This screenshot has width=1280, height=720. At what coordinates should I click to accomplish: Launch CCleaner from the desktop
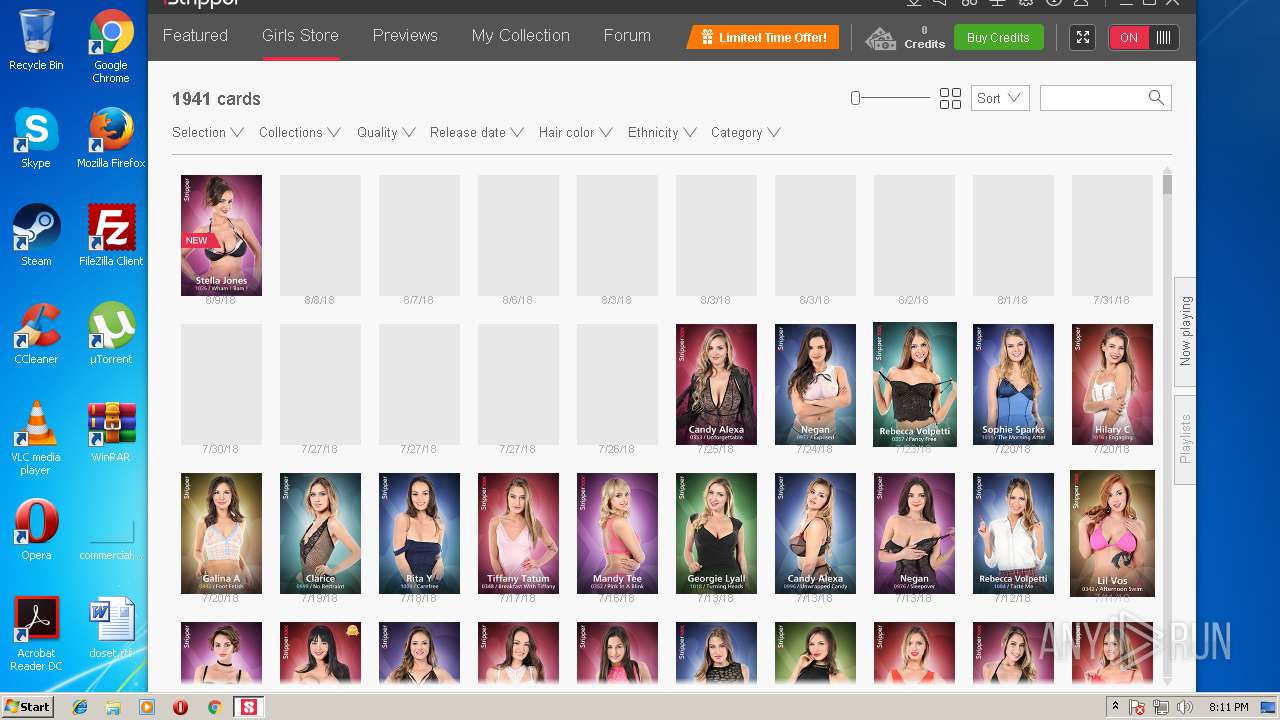point(36,334)
